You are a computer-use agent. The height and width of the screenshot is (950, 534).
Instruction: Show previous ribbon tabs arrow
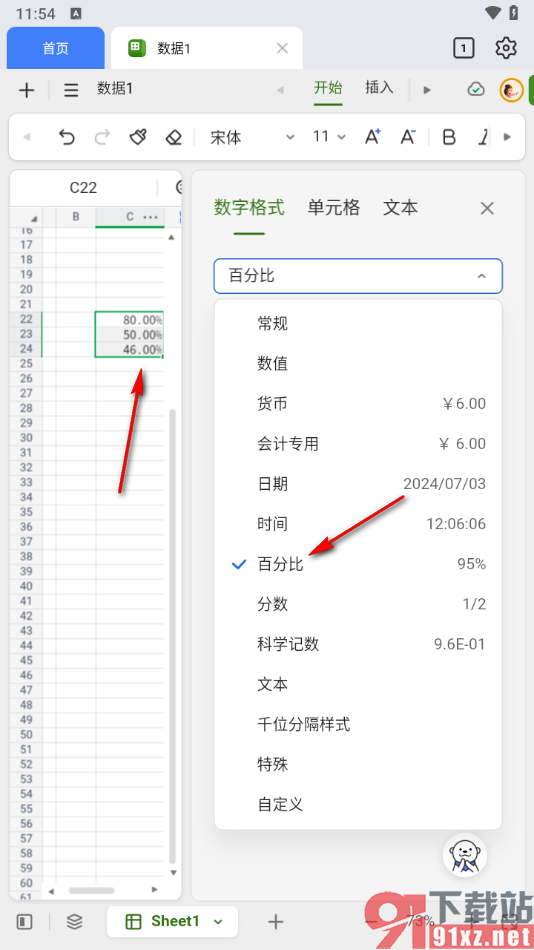point(280,90)
